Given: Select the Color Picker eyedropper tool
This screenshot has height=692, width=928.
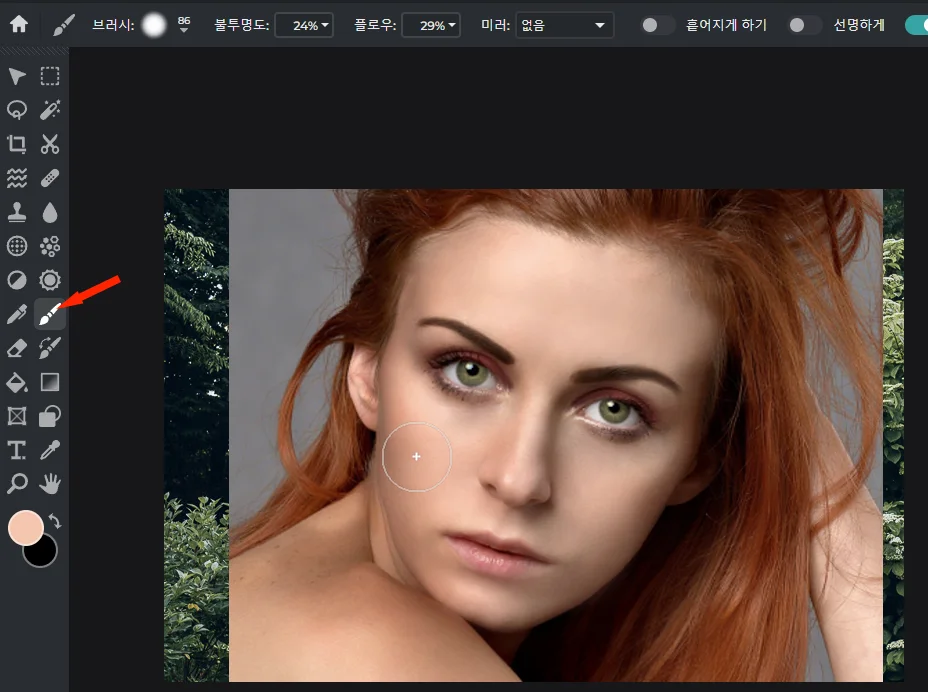Looking at the screenshot, I should pyautogui.click(x=50, y=450).
